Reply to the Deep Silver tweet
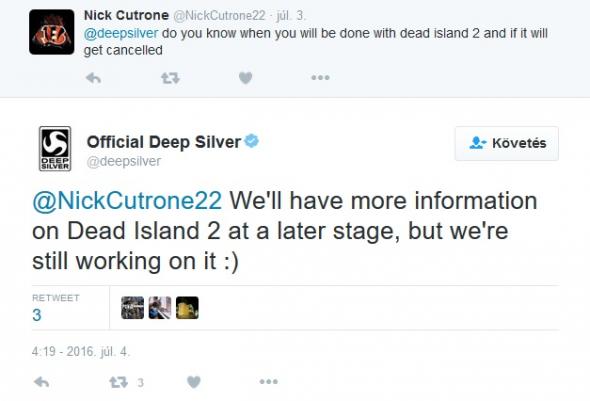Image resolution: width=590 pixels, height=401 pixels. pos(41,383)
